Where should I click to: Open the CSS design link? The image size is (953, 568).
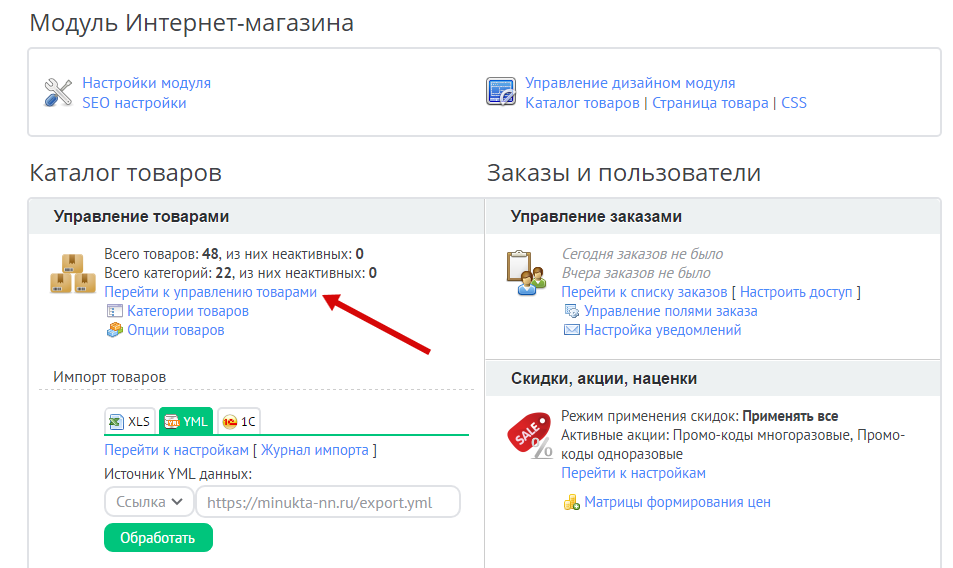pyautogui.click(x=793, y=102)
